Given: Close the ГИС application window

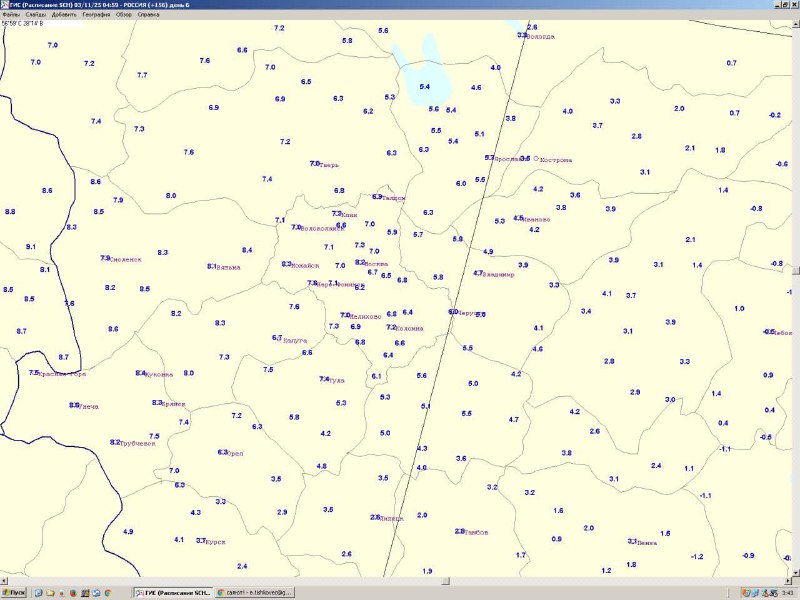Looking at the screenshot, I should (x=793, y=5).
